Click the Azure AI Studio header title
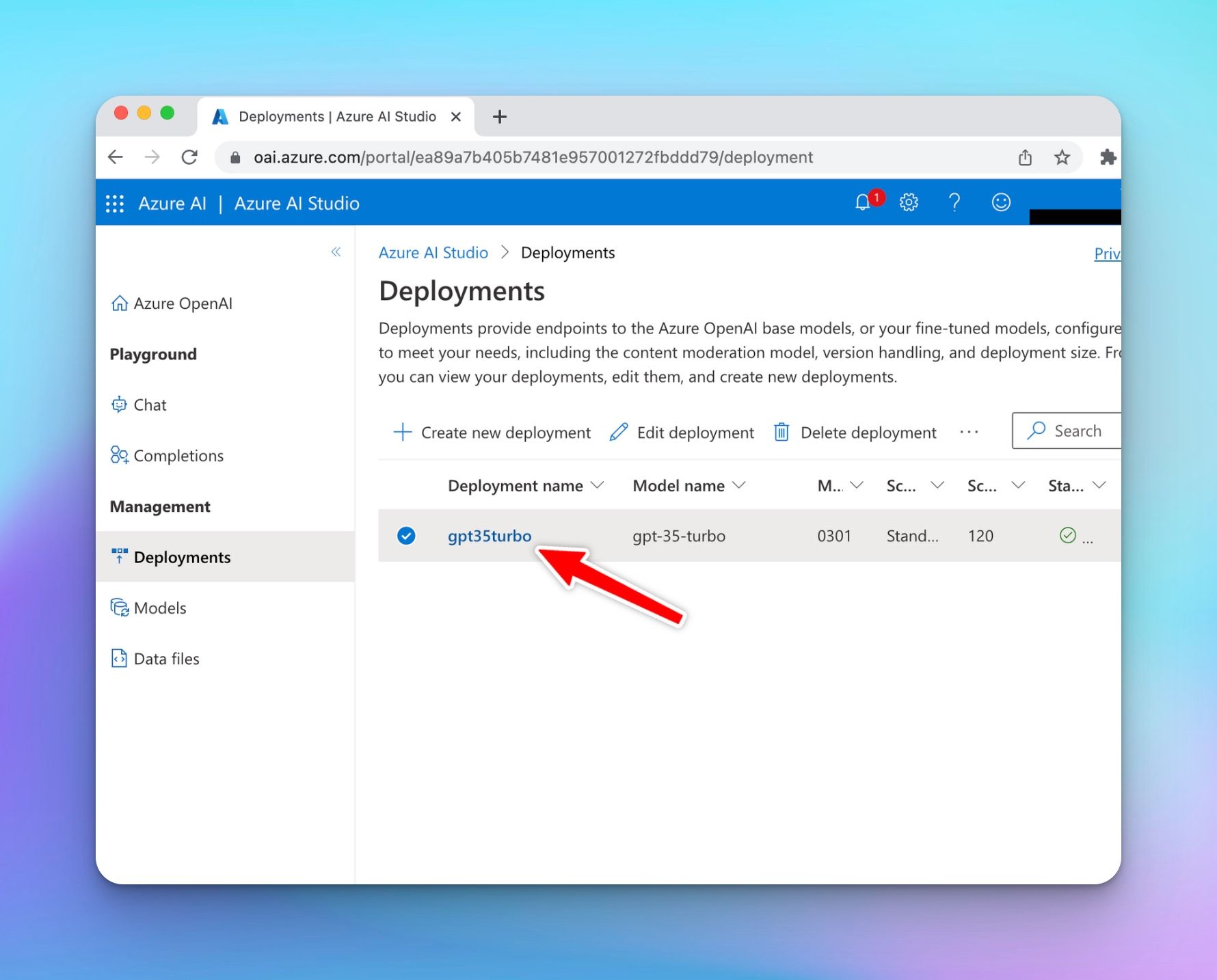Viewport: 1217px width, 980px height. [x=297, y=204]
